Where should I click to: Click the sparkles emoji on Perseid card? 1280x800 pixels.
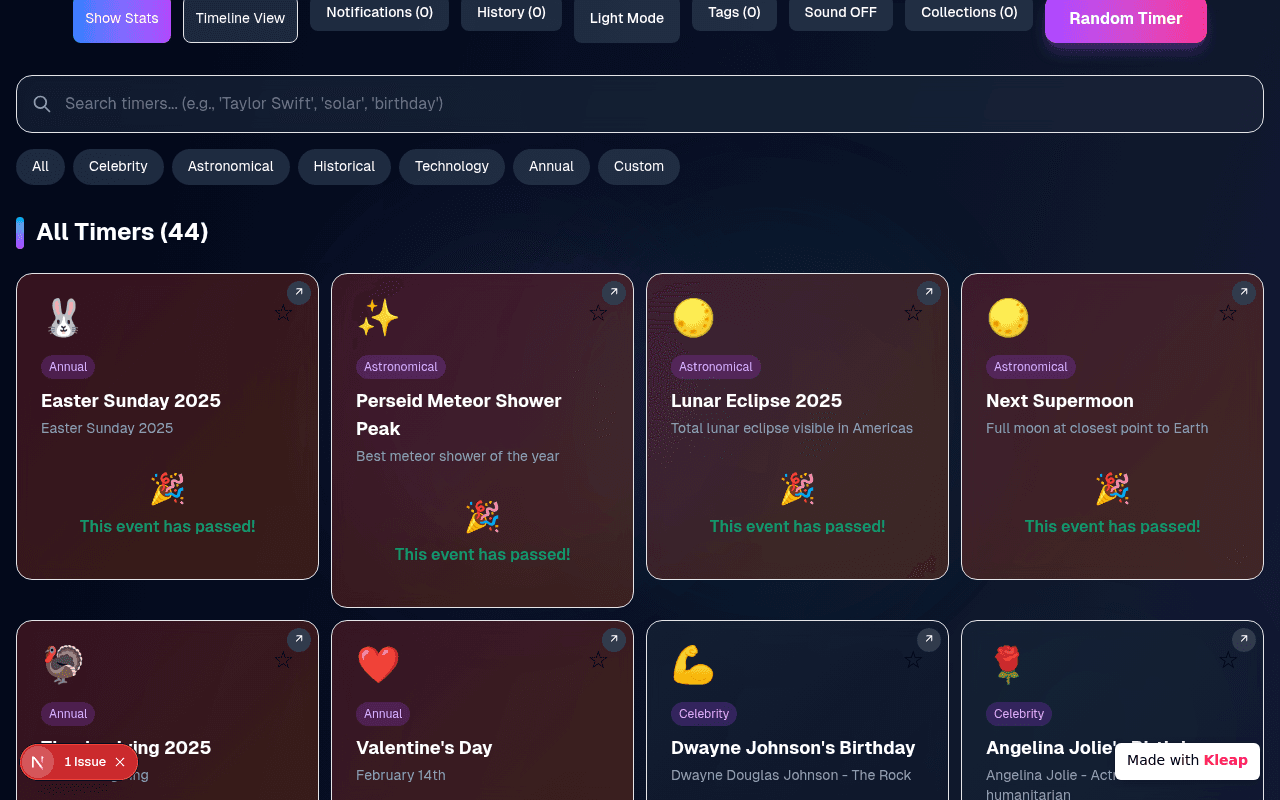[x=378, y=318]
